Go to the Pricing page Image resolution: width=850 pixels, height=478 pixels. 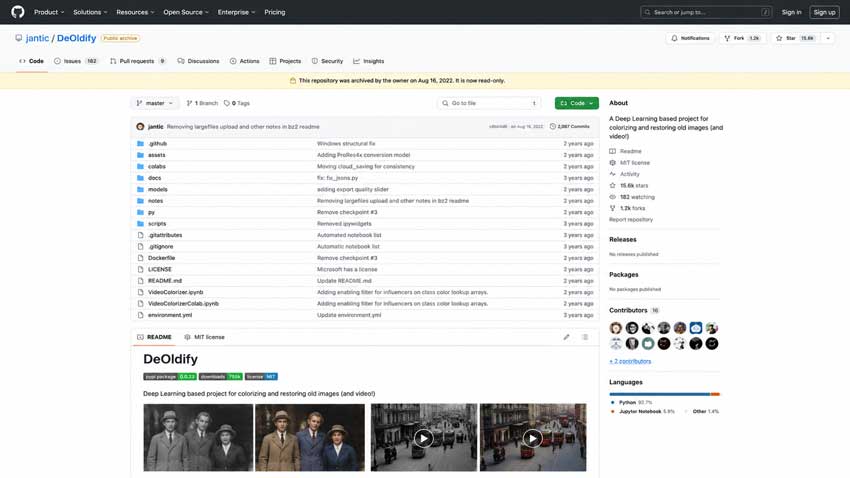tap(275, 12)
